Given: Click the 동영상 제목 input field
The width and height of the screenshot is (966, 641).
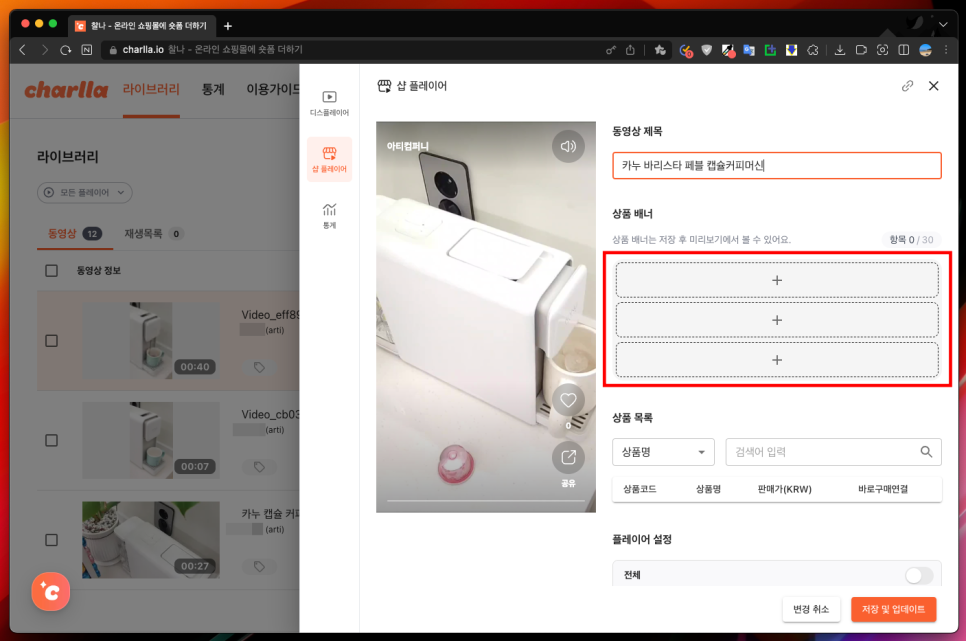Looking at the screenshot, I should click(777, 165).
